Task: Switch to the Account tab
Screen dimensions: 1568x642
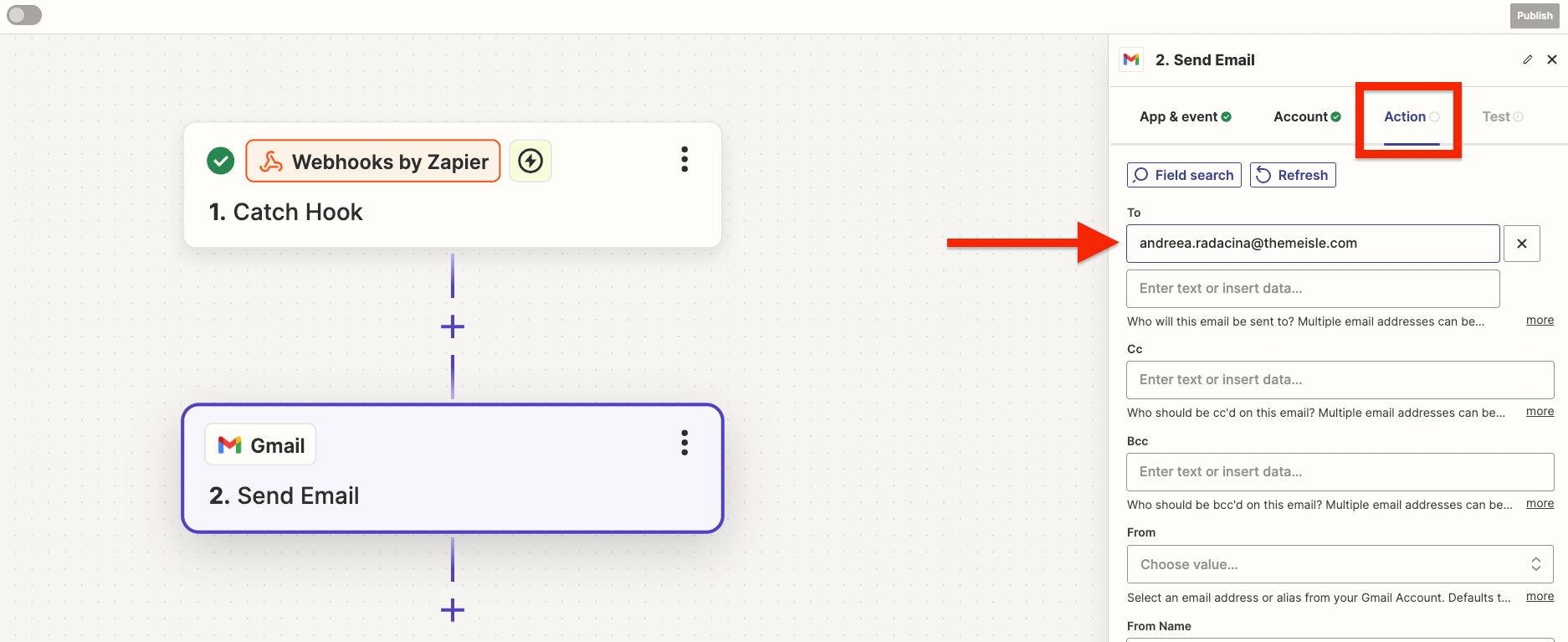Action: coord(1306,117)
